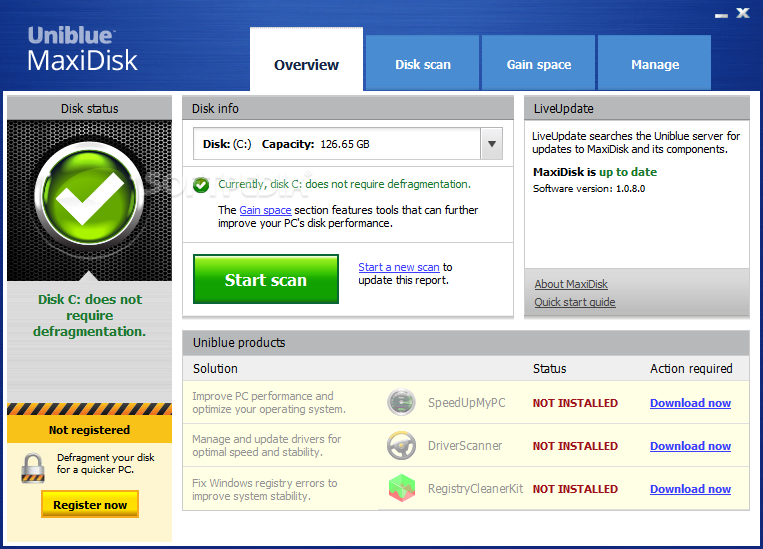The height and width of the screenshot is (549, 763).
Task: Switch to the Overview tab
Action: pyautogui.click(x=306, y=59)
